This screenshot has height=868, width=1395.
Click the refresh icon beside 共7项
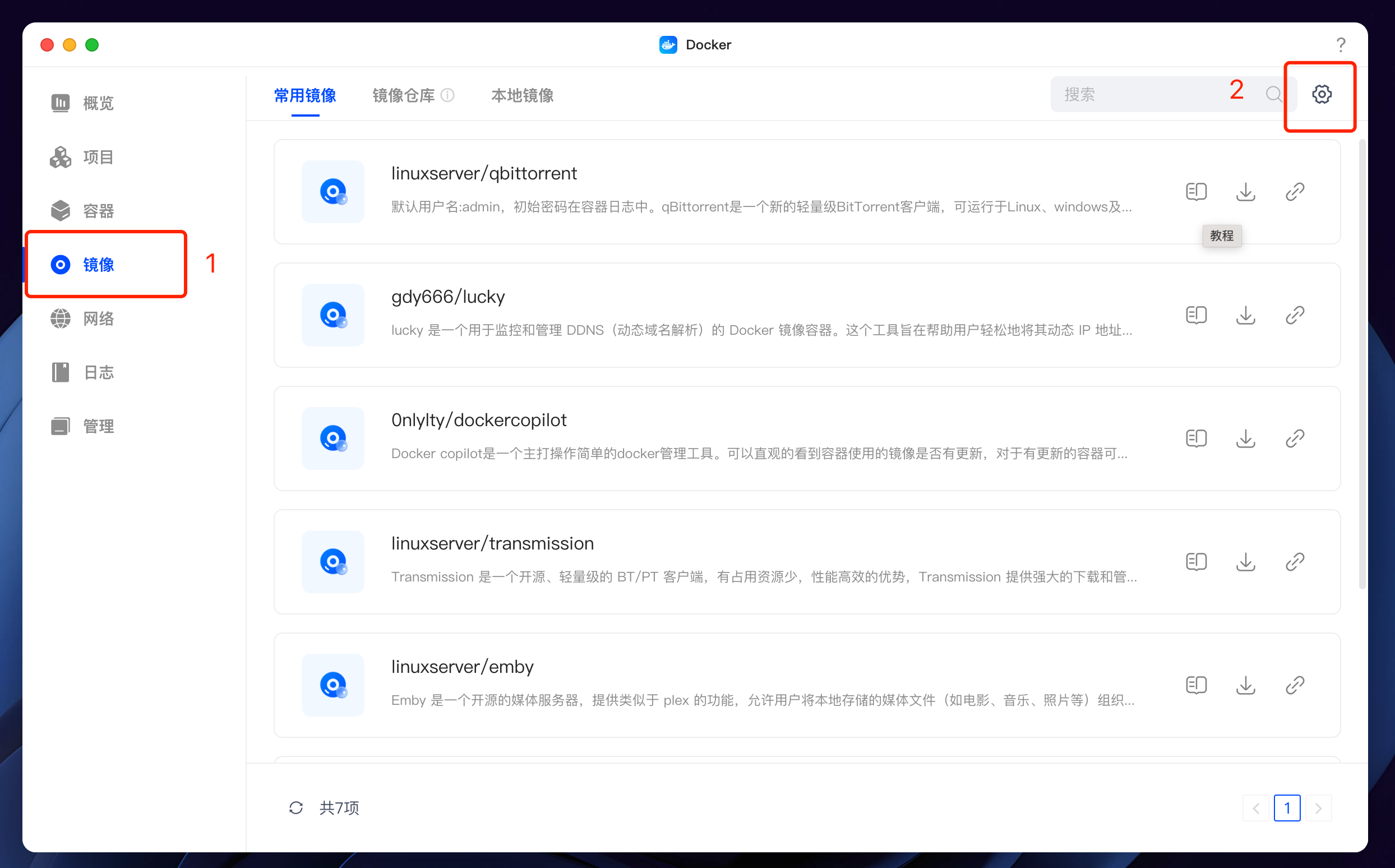pos(295,807)
